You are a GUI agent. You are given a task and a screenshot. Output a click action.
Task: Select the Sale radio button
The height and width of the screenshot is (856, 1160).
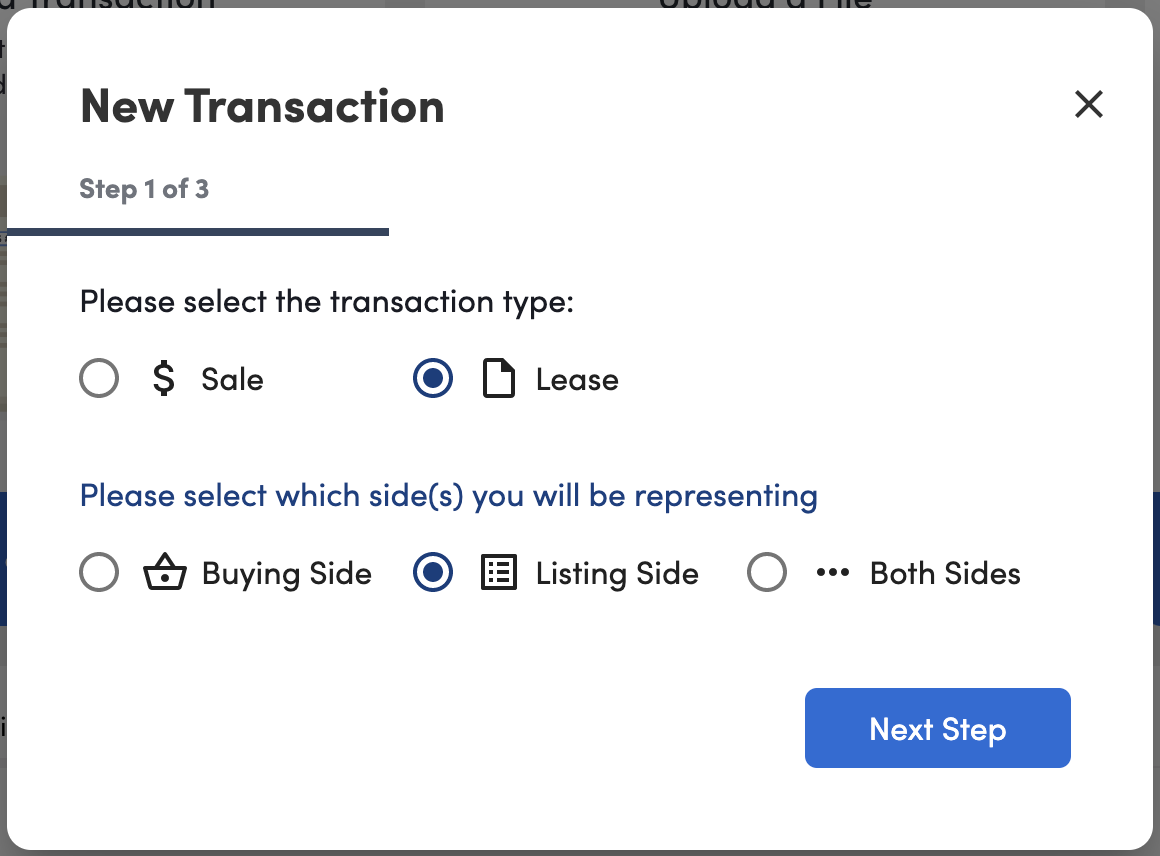pyautogui.click(x=99, y=378)
